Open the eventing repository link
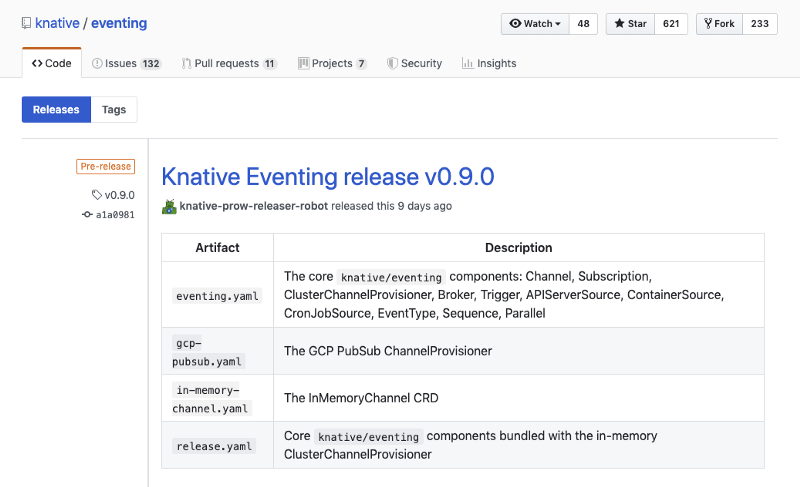Viewport: 800px width, 487px height. (119, 23)
